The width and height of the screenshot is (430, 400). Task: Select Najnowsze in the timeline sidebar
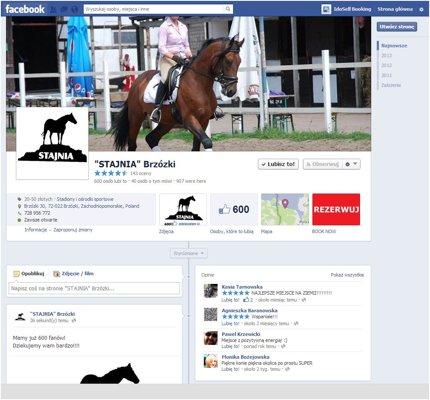(394, 46)
